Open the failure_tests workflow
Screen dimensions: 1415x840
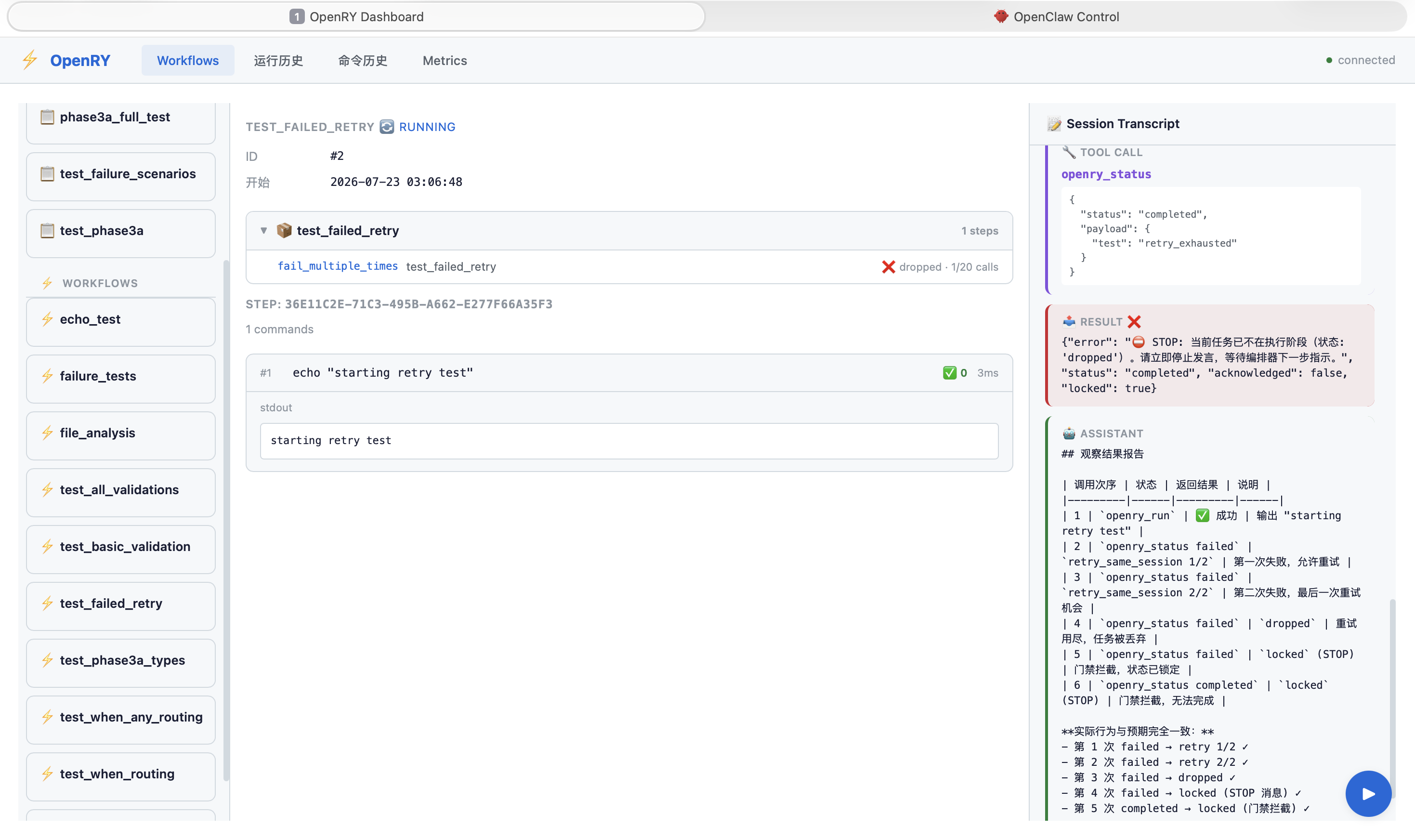point(120,379)
